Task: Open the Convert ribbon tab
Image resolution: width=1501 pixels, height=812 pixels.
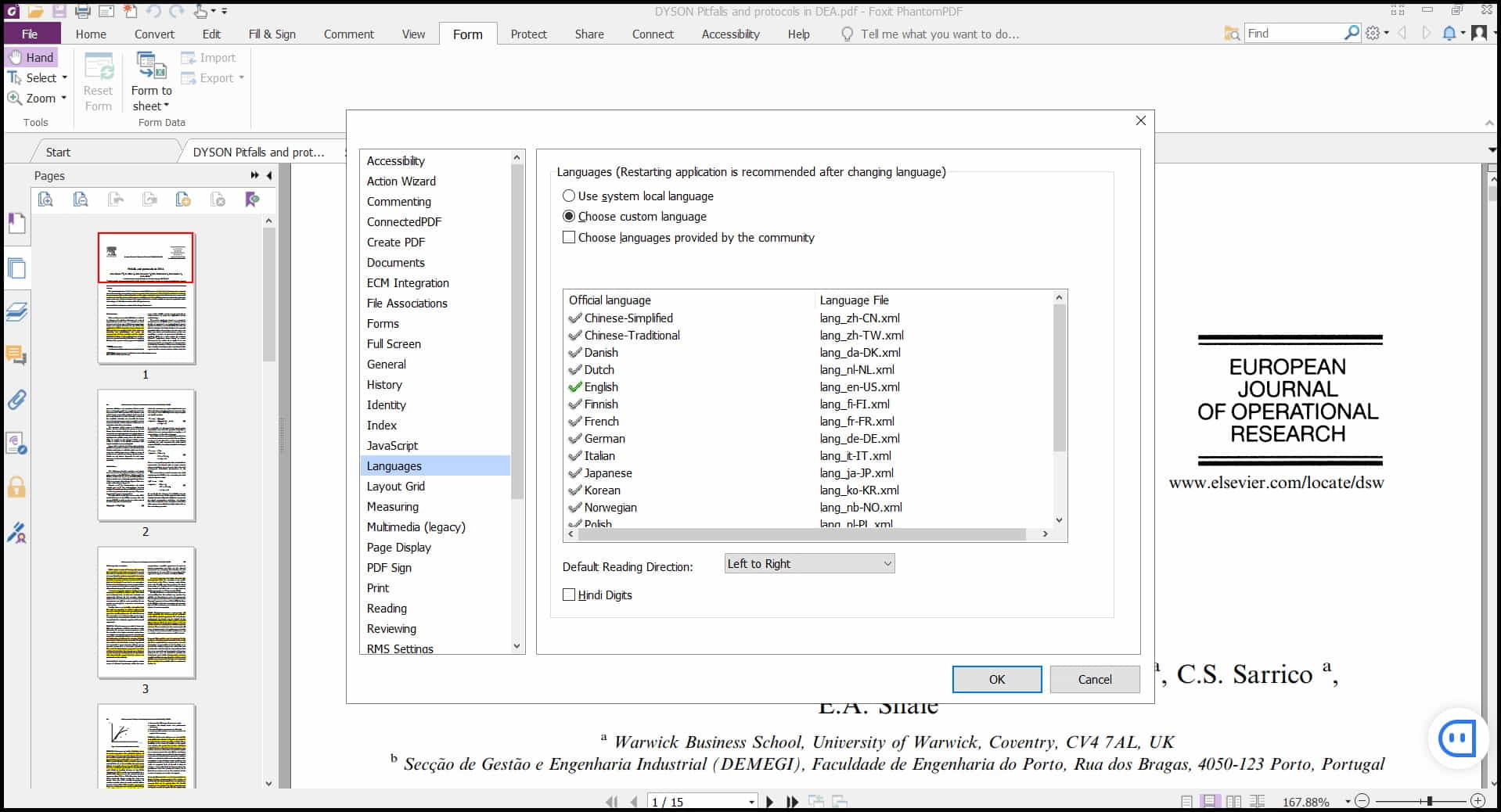Action: click(154, 34)
